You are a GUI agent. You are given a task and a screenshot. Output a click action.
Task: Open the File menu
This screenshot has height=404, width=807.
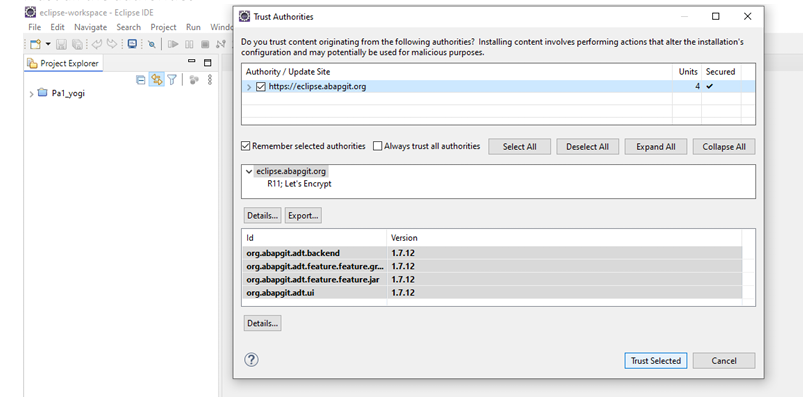pyautogui.click(x=34, y=27)
